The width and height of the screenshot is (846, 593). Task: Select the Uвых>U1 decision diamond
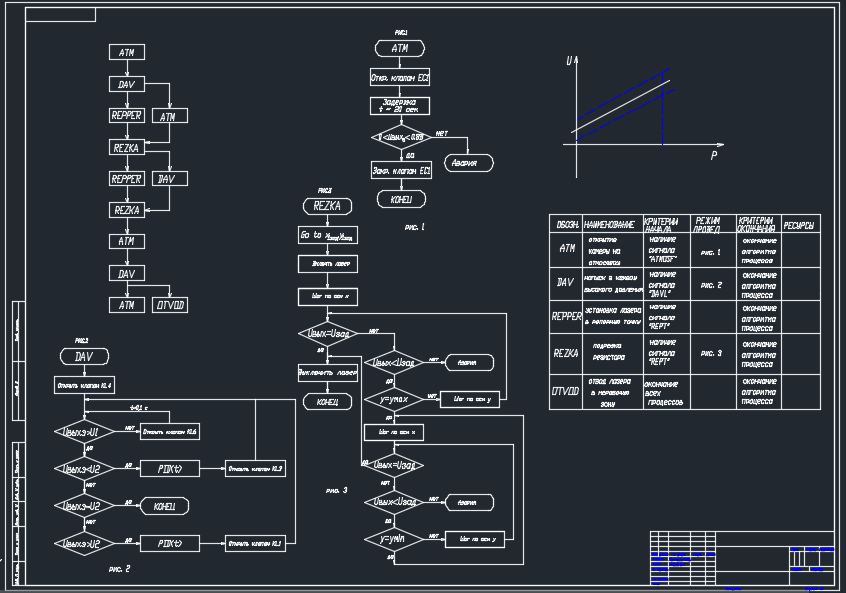coord(84,432)
